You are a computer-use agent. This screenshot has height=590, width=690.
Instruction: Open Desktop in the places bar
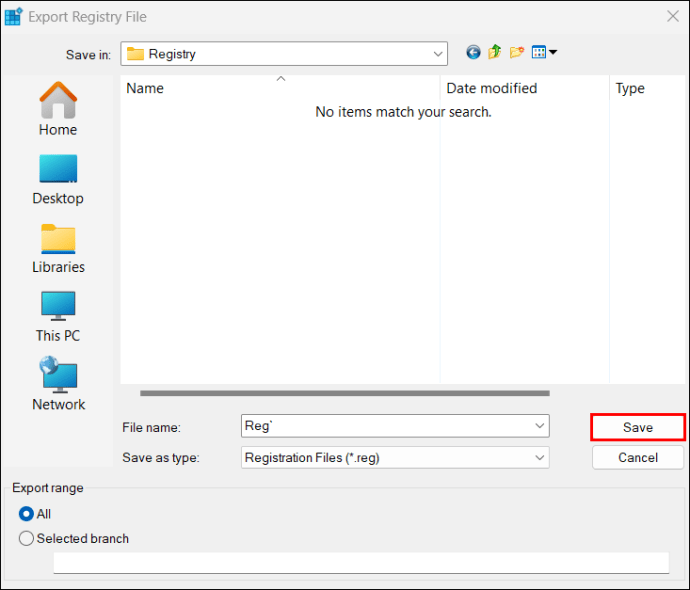[58, 180]
